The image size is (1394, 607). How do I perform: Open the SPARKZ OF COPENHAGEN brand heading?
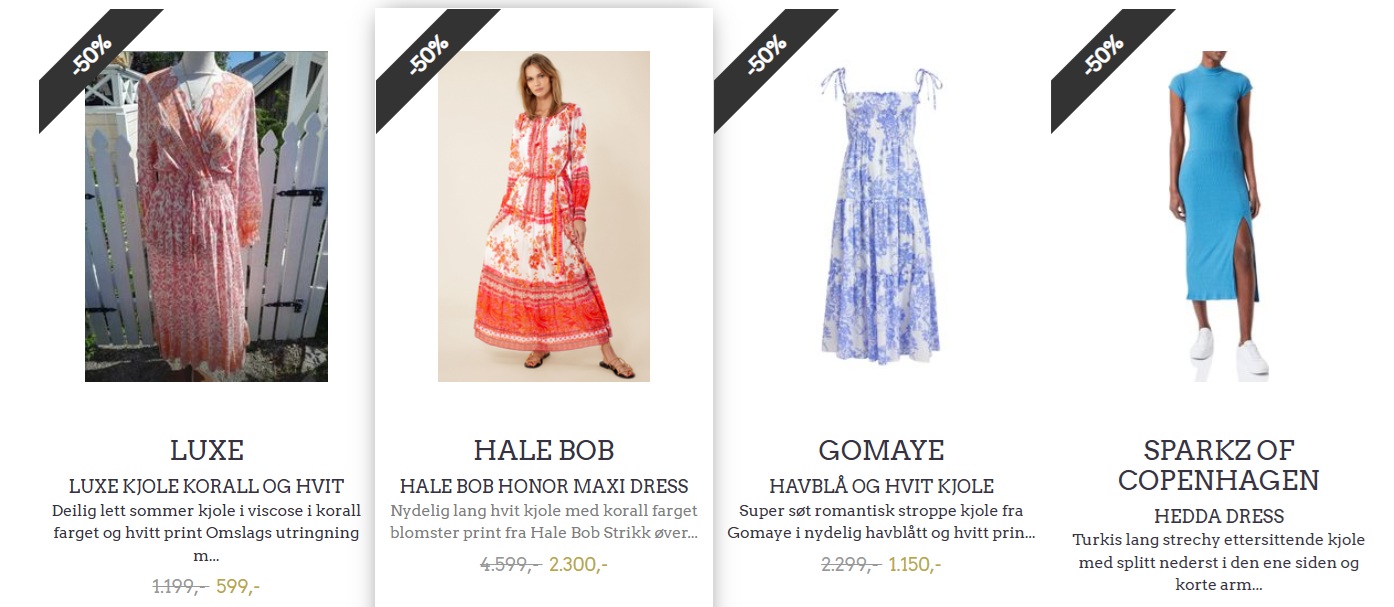point(1218,464)
